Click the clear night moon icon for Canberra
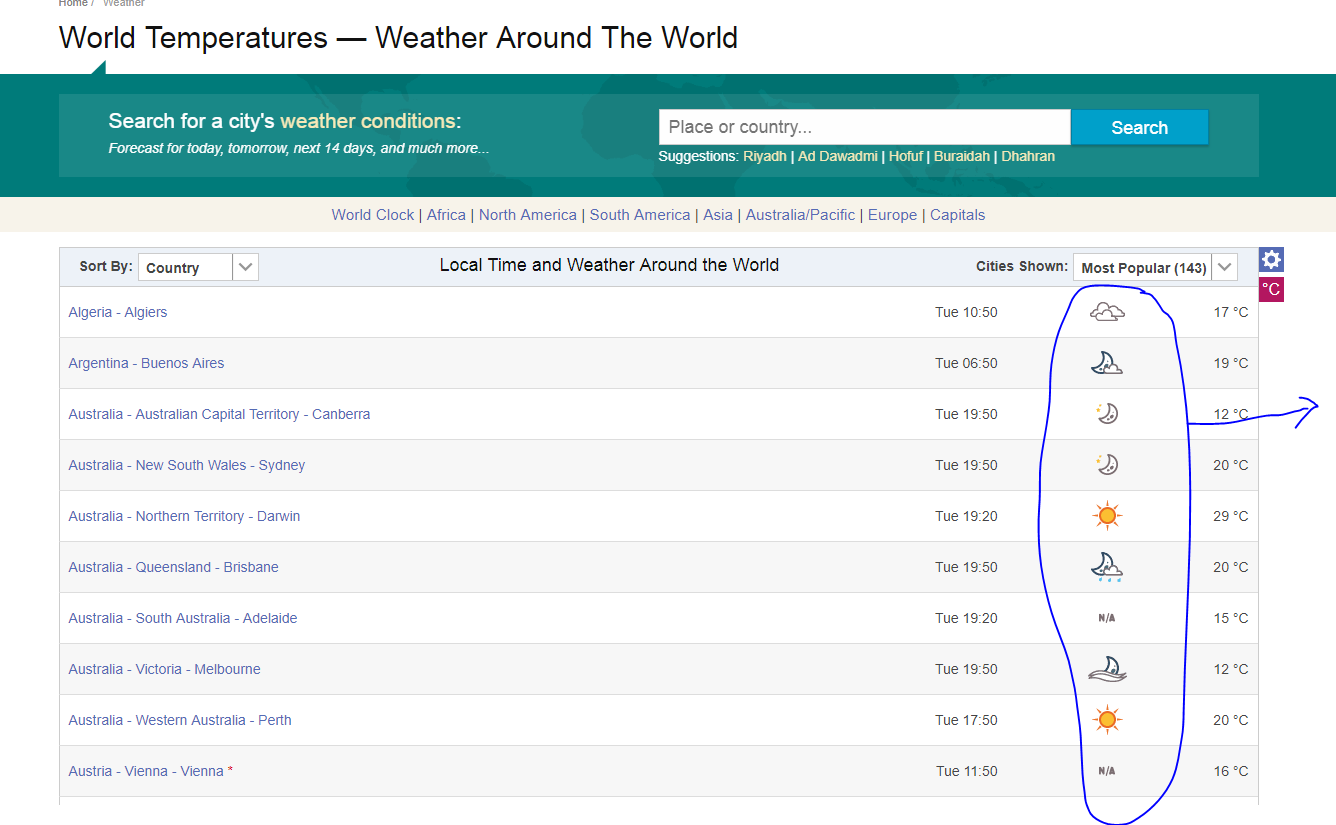1336x825 pixels. click(x=1106, y=413)
